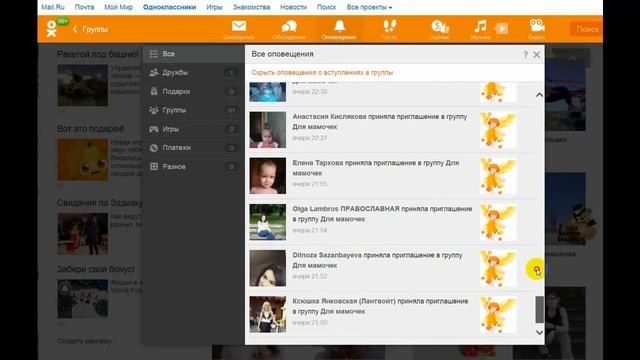Open Dilnoza Sazanbayeva avatar photo

268,268
